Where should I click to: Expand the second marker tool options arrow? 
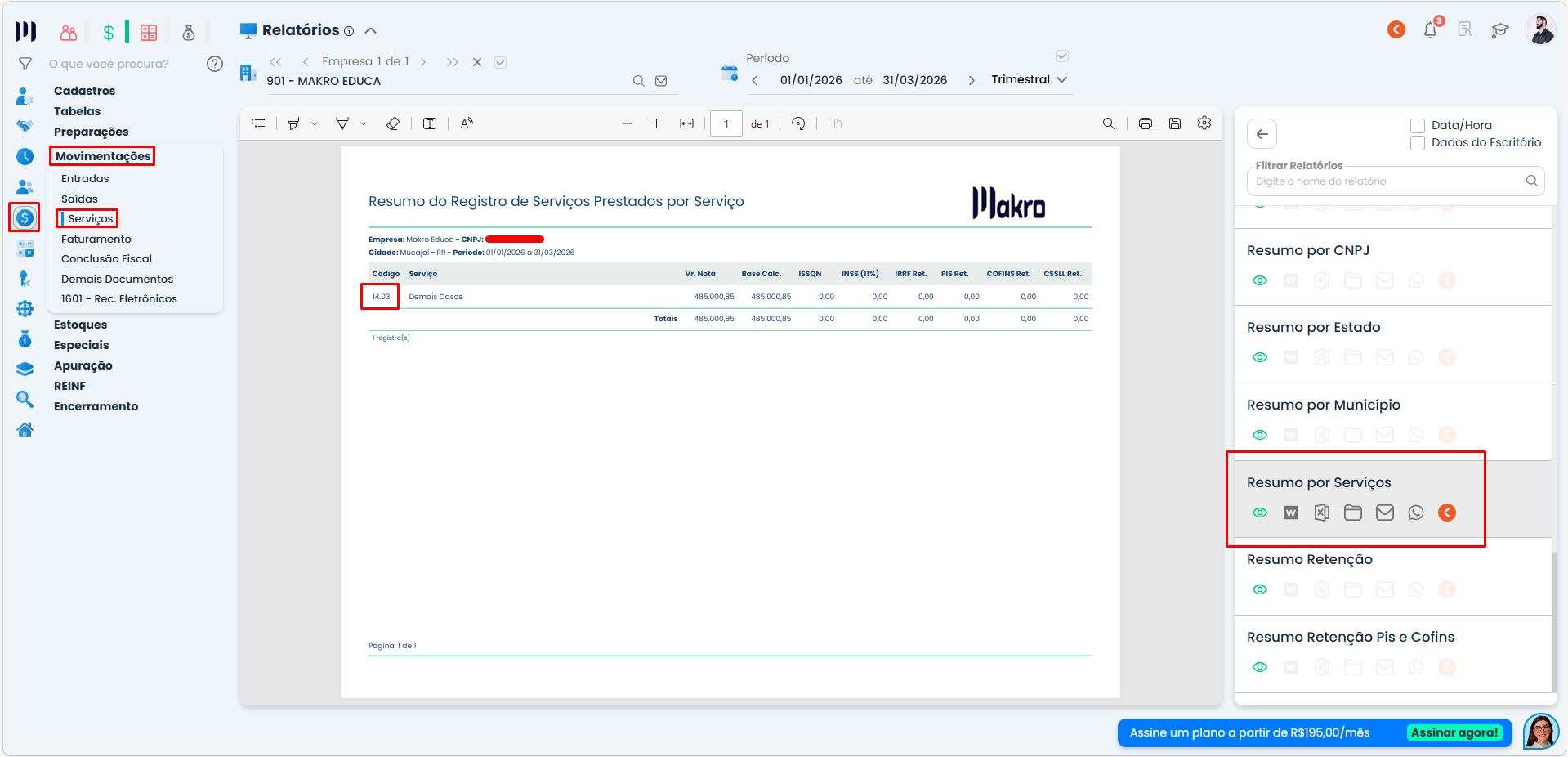(364, 124)
